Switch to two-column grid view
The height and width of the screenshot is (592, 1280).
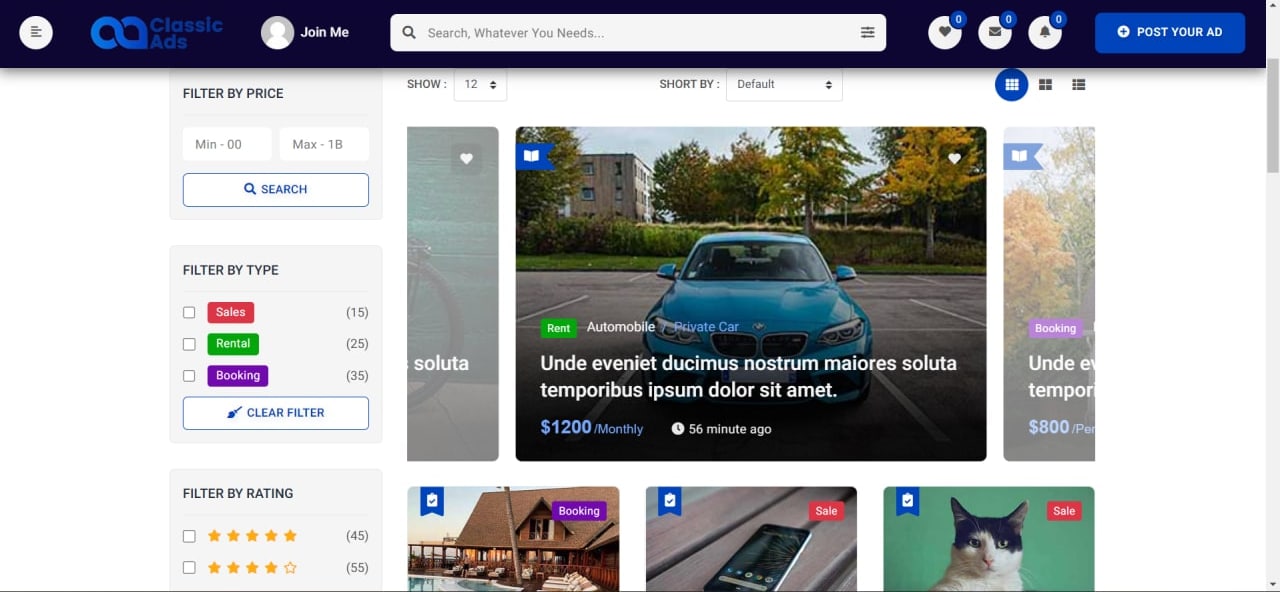tap(1045, 85)
